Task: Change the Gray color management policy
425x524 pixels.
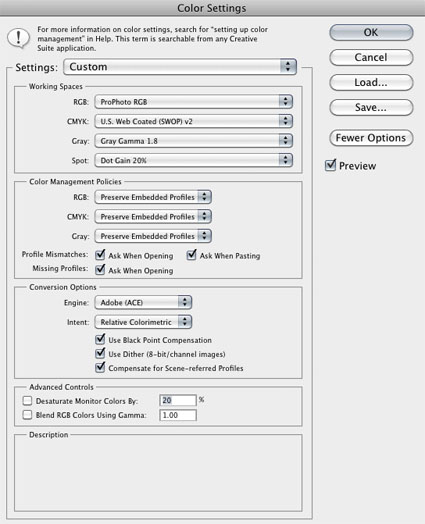Action: point(153,236)
